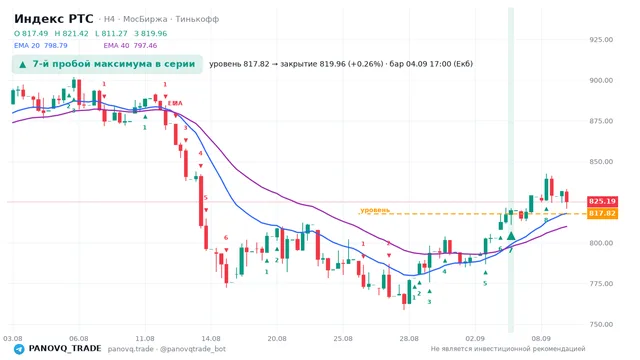Viewport: 640px width, 360px height.
Task: Click the "EMA 20 798.79" legend entry
Action: (x=41, y=45)
